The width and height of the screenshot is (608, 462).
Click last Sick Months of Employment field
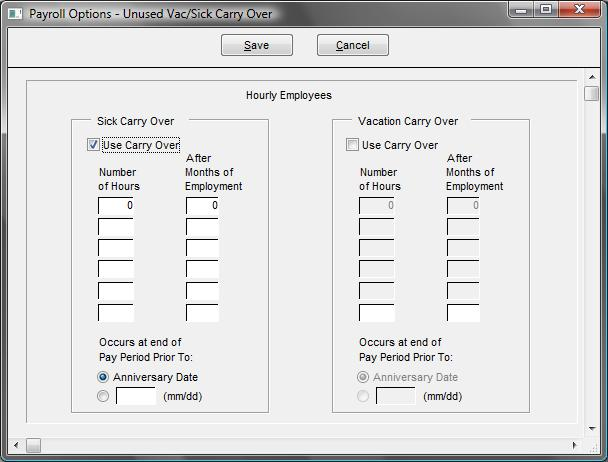(202, 313)
